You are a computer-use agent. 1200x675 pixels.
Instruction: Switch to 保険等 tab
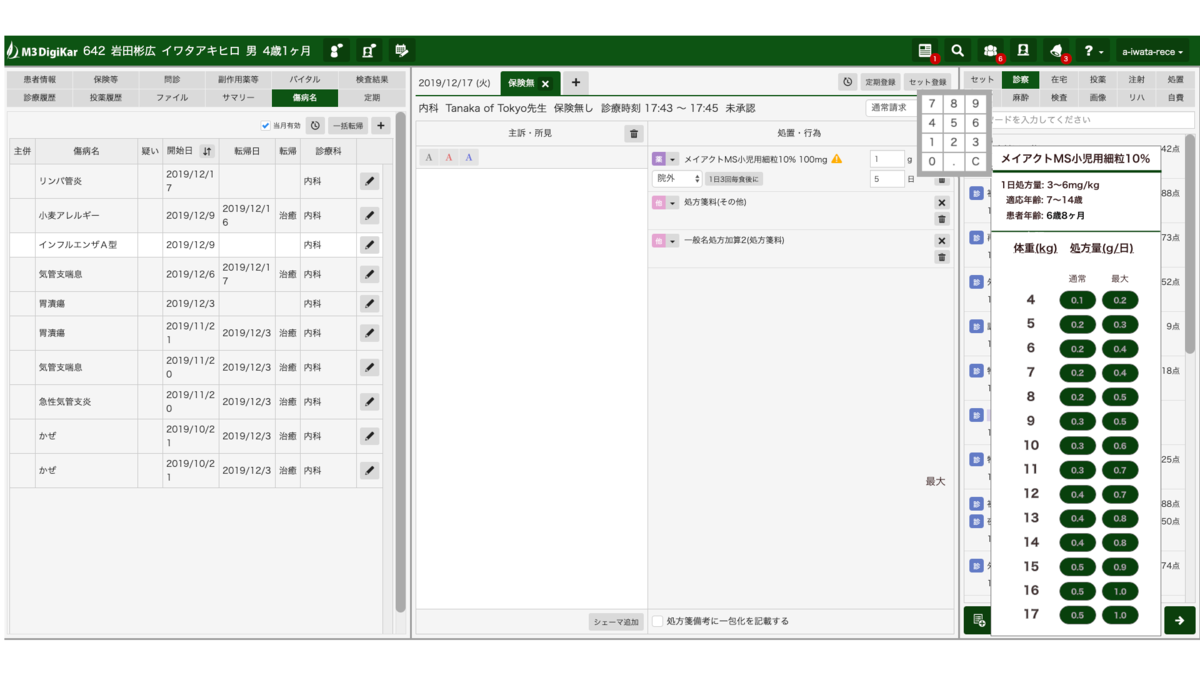(x=106, y=79)
